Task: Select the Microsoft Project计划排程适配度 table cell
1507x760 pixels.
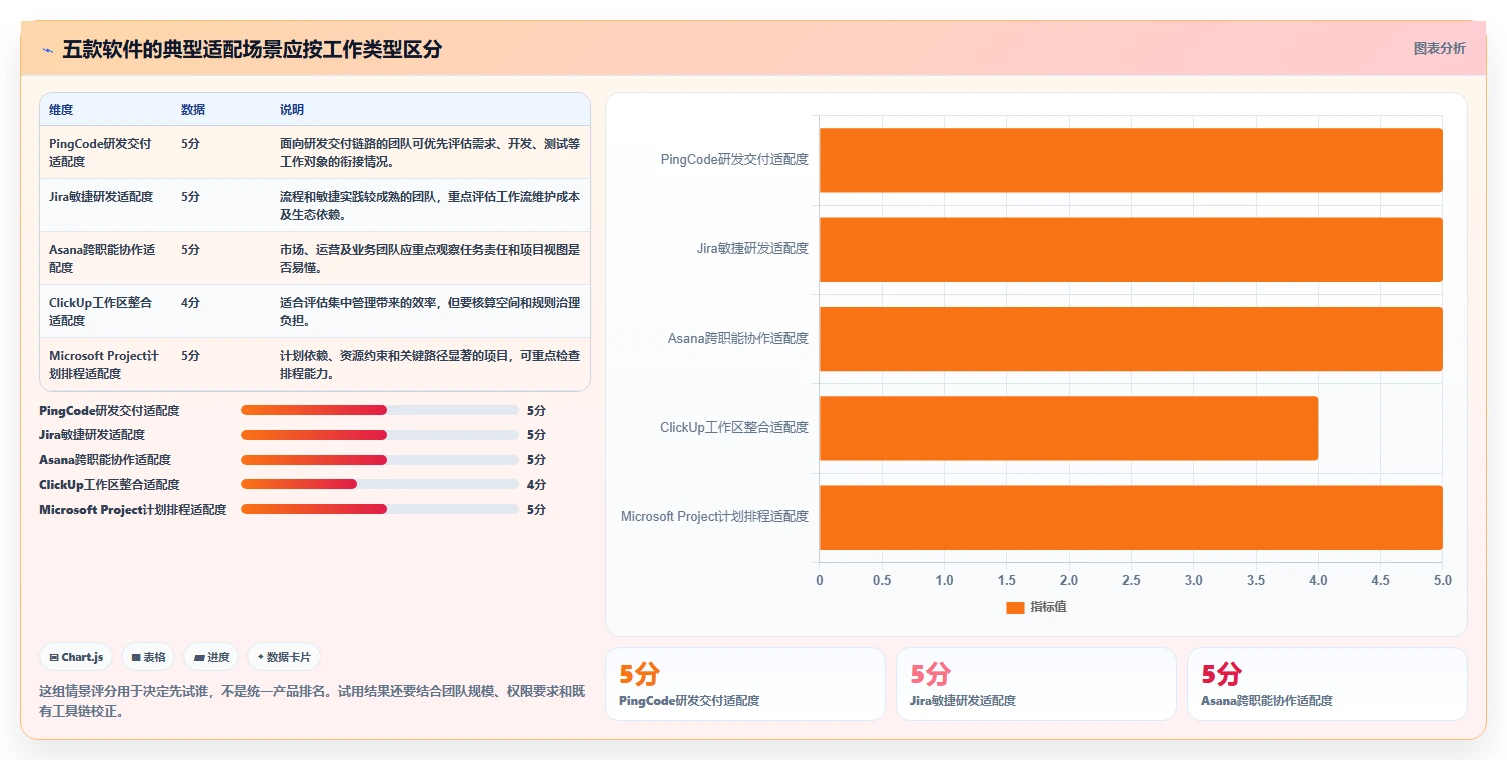Action: point(105,364)
